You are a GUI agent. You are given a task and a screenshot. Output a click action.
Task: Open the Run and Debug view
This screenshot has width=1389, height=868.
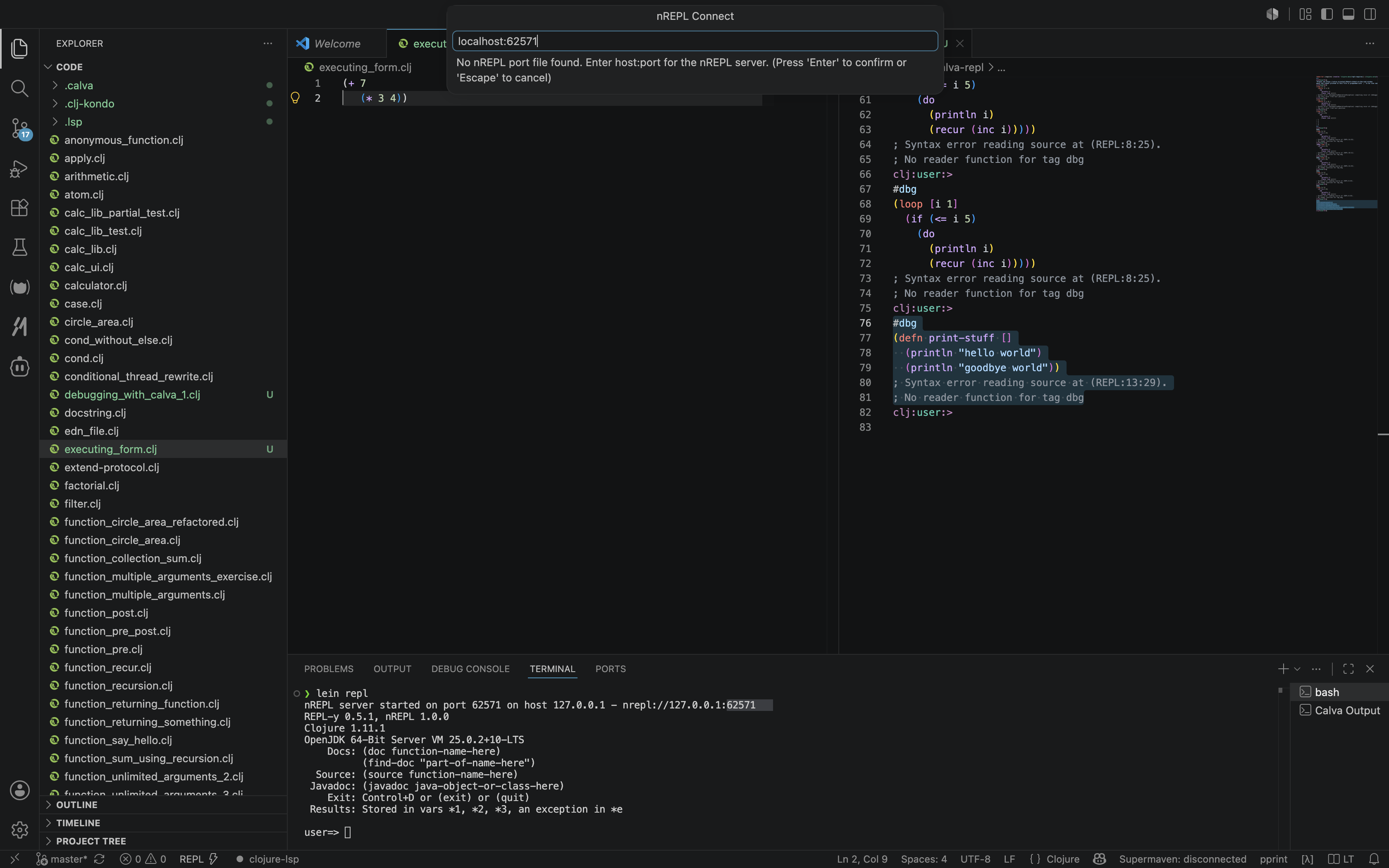click(19, 168)
